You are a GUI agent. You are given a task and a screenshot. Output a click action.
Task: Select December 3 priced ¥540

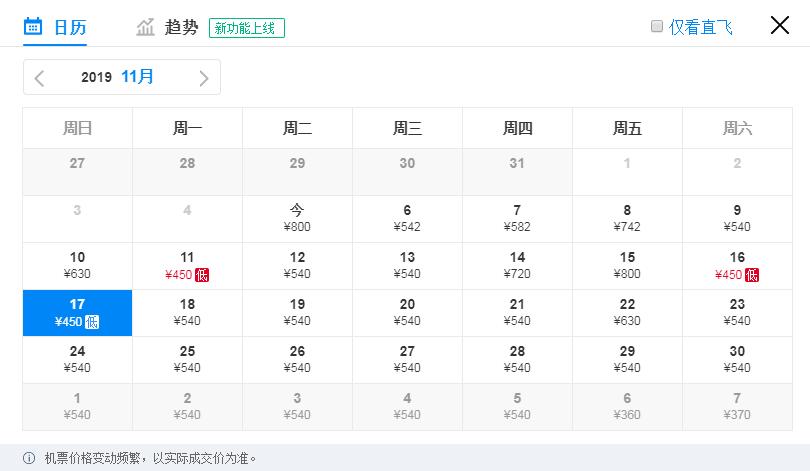coord(297,407)
